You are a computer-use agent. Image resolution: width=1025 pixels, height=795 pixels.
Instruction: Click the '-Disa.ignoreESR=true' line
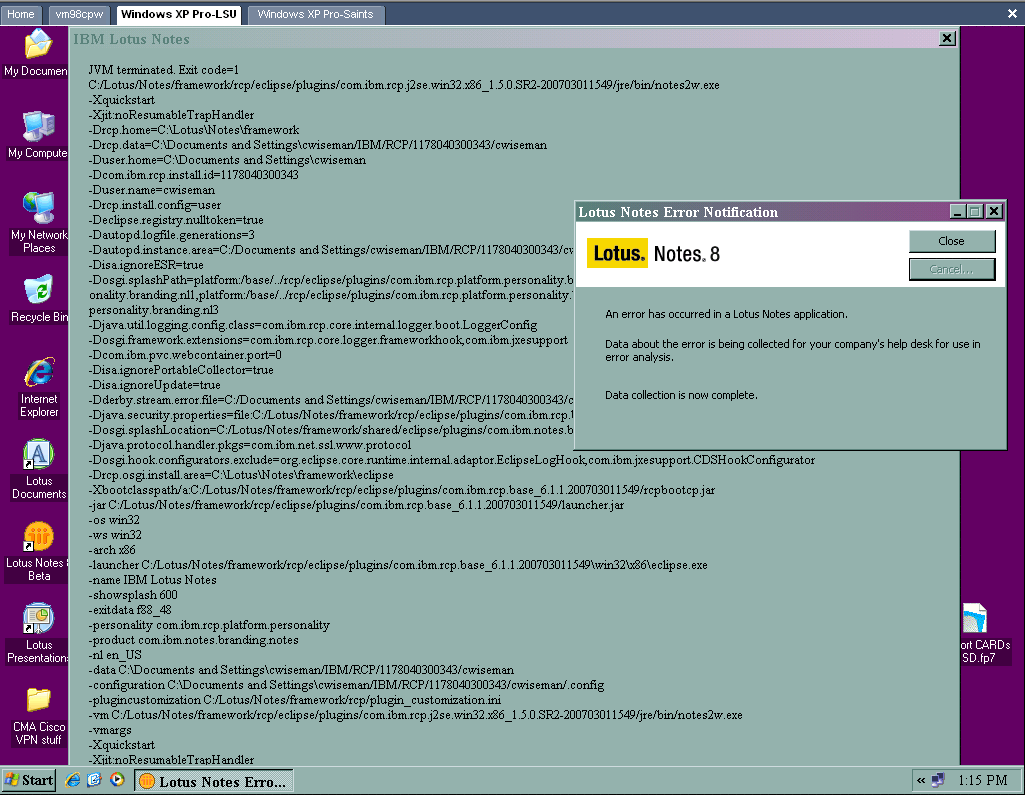147,265
